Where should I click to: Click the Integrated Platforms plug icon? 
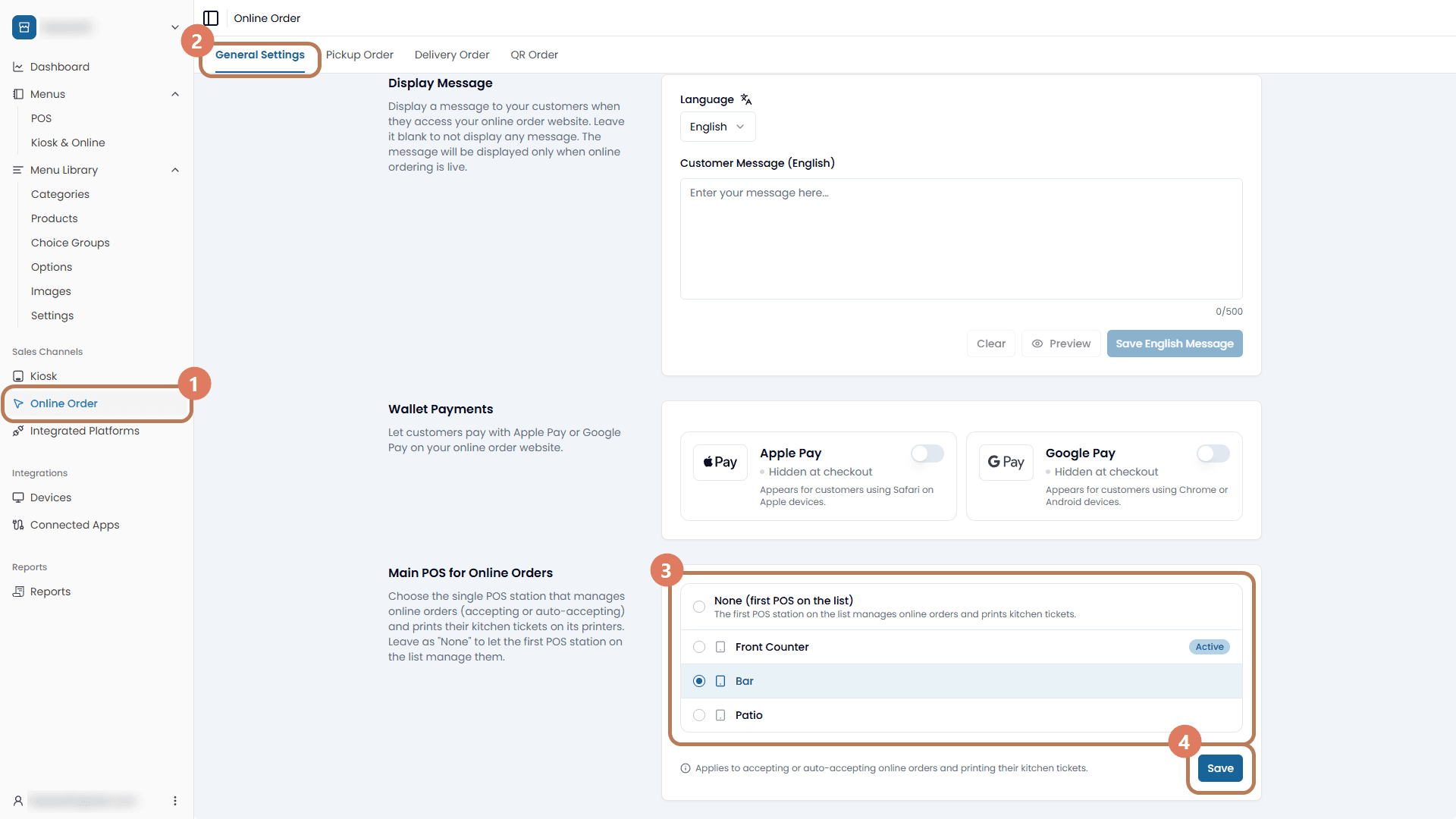coord(18,431)
